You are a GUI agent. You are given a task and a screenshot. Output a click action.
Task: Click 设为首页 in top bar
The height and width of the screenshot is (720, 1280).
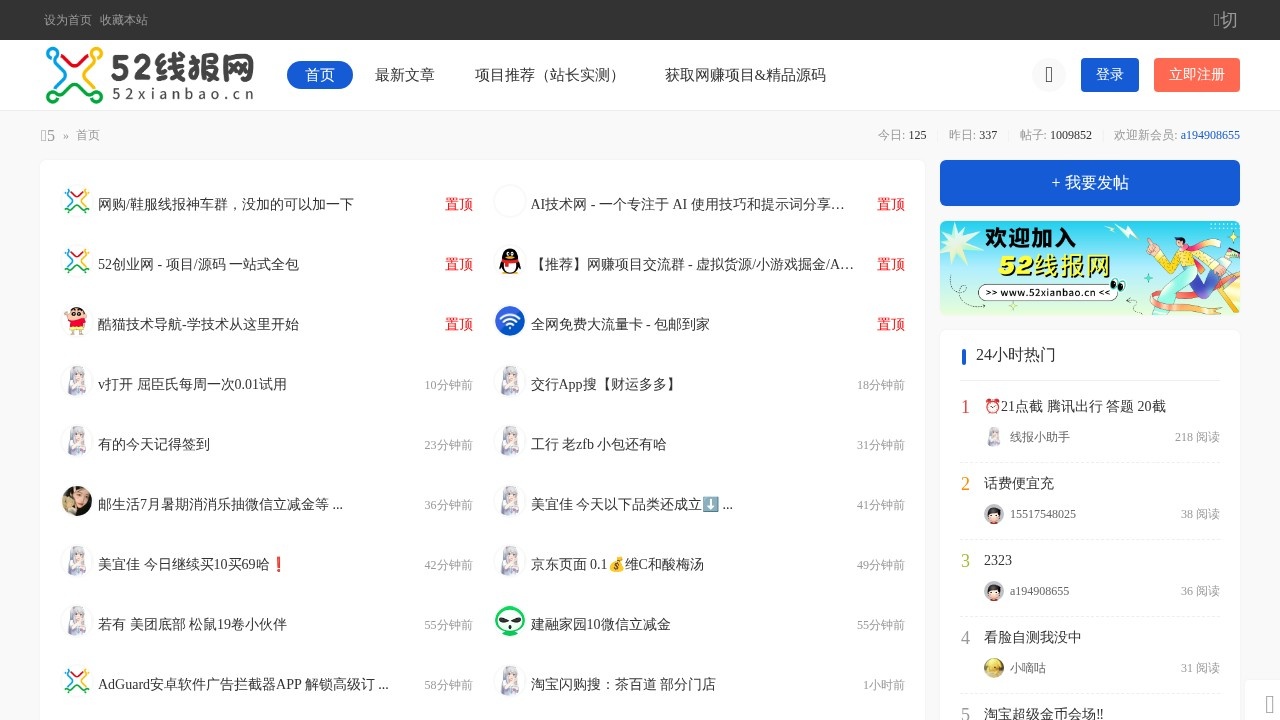[x=68, y=20]
